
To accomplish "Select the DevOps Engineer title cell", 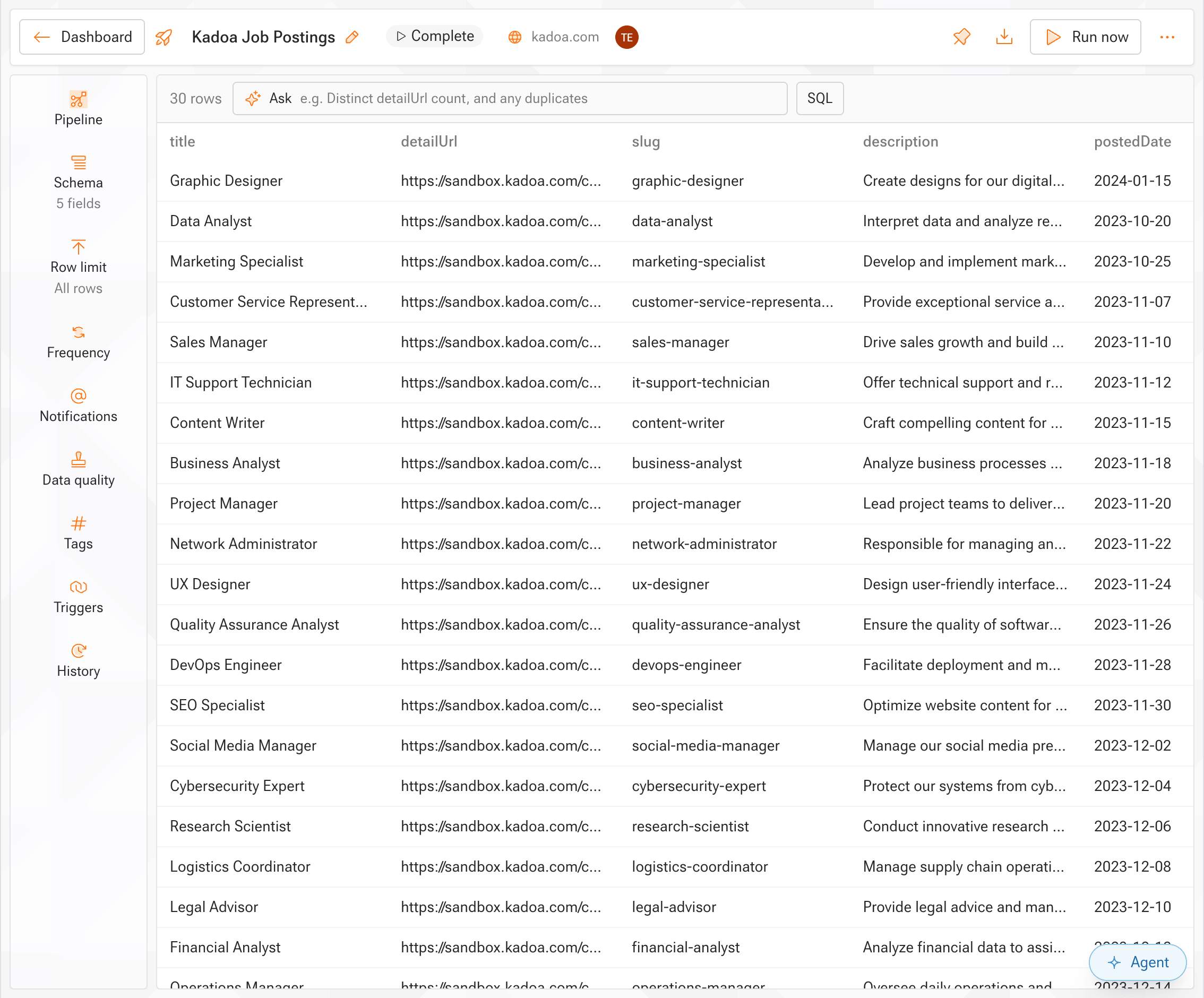I will (x=225, y=665).
